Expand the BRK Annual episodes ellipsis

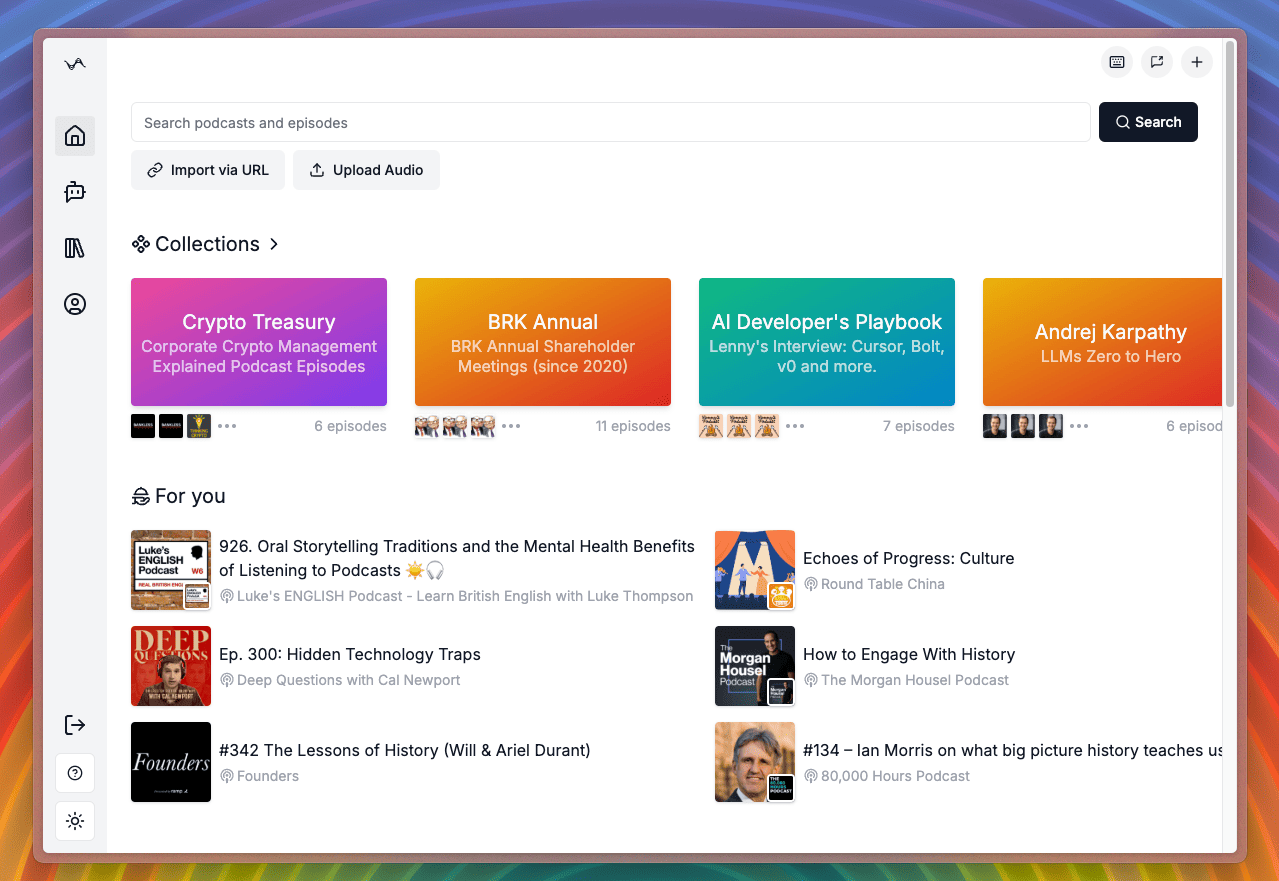pos(511,426)
